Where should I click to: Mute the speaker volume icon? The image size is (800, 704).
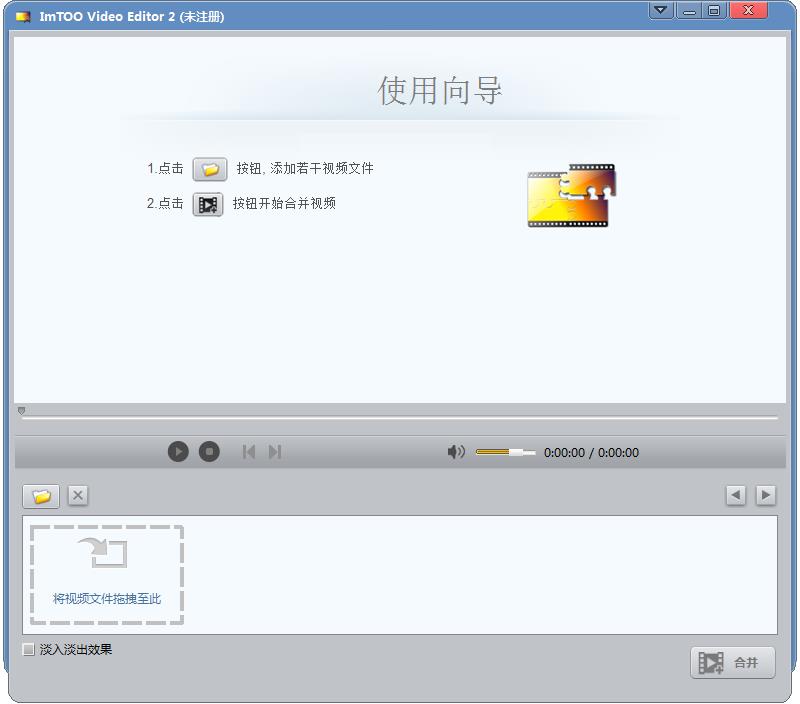(x=456, y=452)
